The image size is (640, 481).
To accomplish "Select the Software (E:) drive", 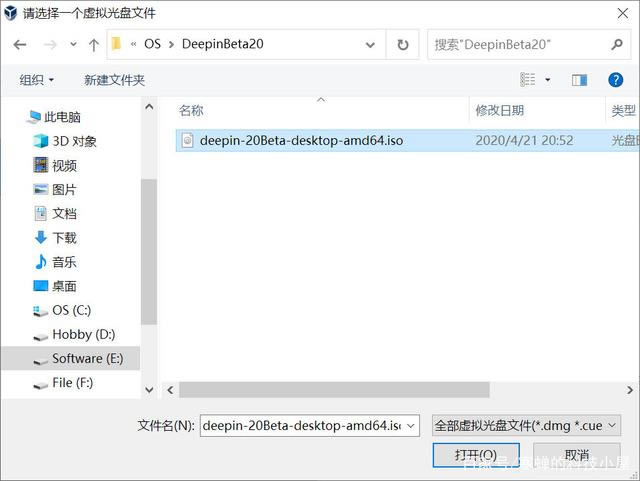I will [70, 359].
